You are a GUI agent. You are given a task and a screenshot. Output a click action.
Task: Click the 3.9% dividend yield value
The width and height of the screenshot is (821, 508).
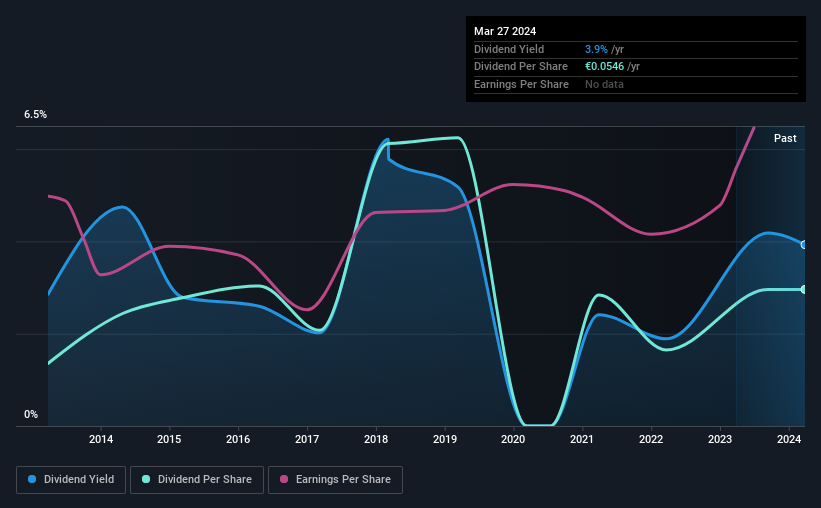(x=596, y=49)
